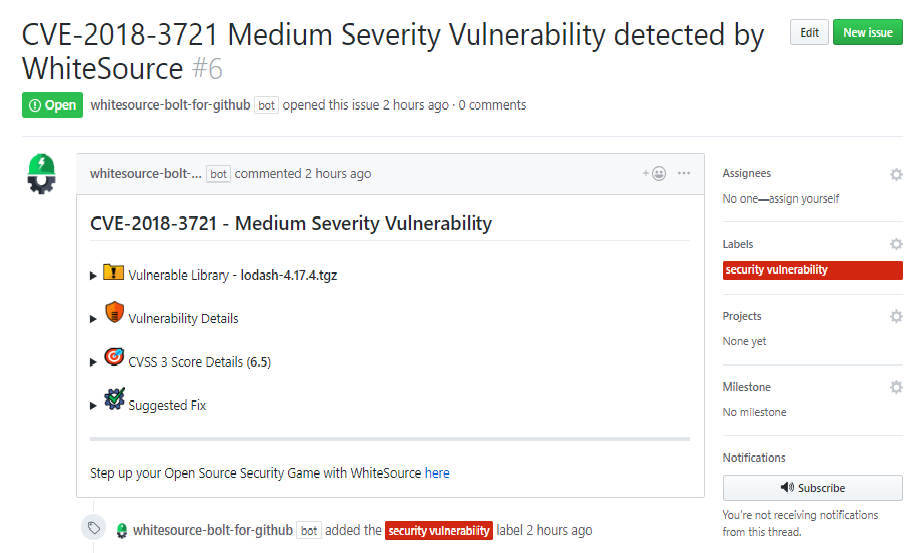Open the Milestone gear settings
924x553 pixels.
[x=896, y=387]
